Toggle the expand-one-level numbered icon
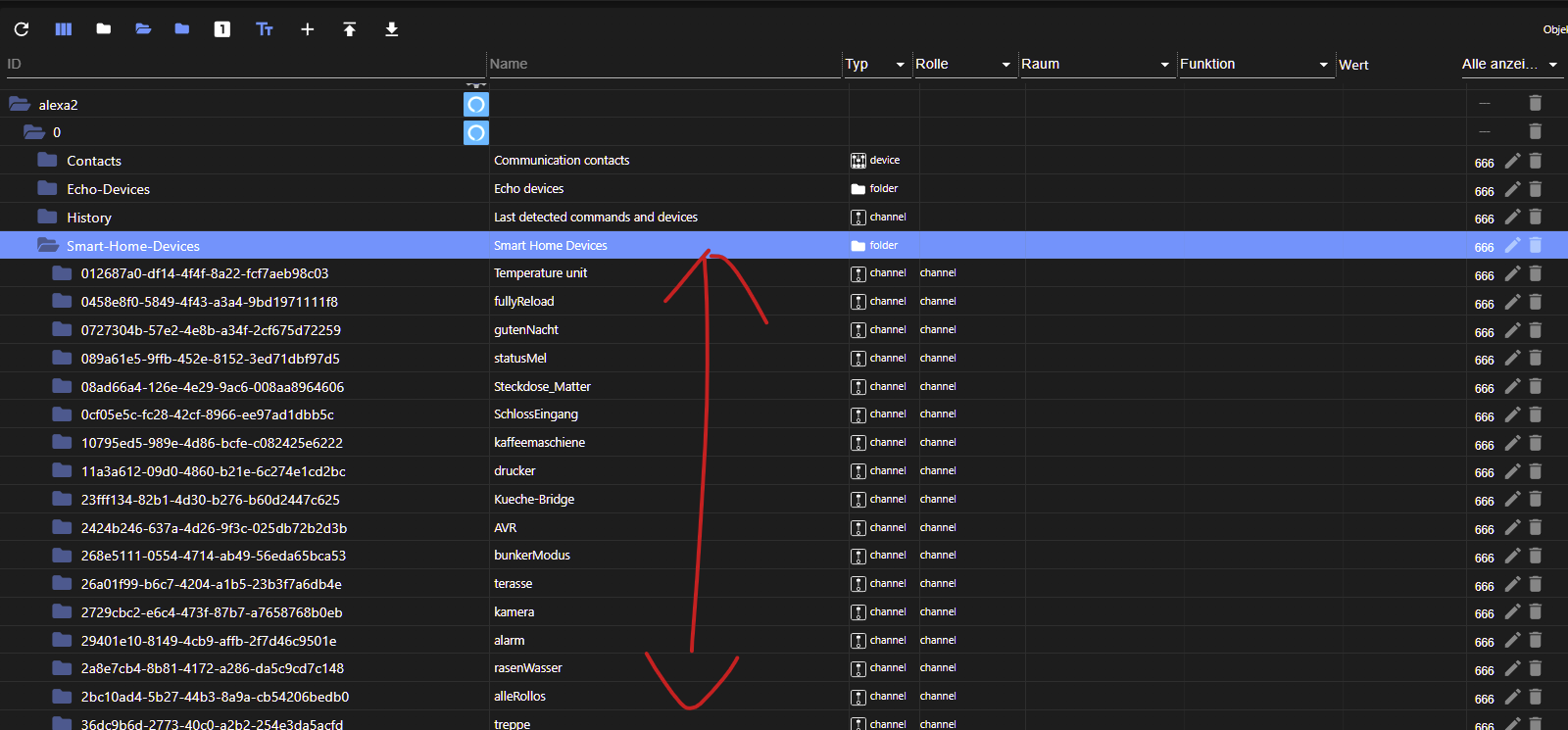This screenshot has height=730, width=1568. coord(222,29)
